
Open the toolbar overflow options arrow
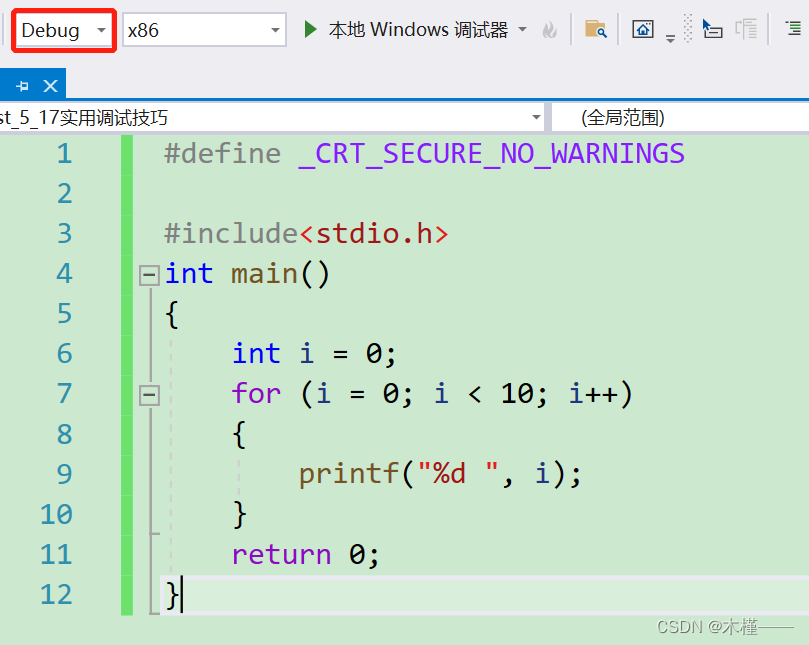point(670,38)
